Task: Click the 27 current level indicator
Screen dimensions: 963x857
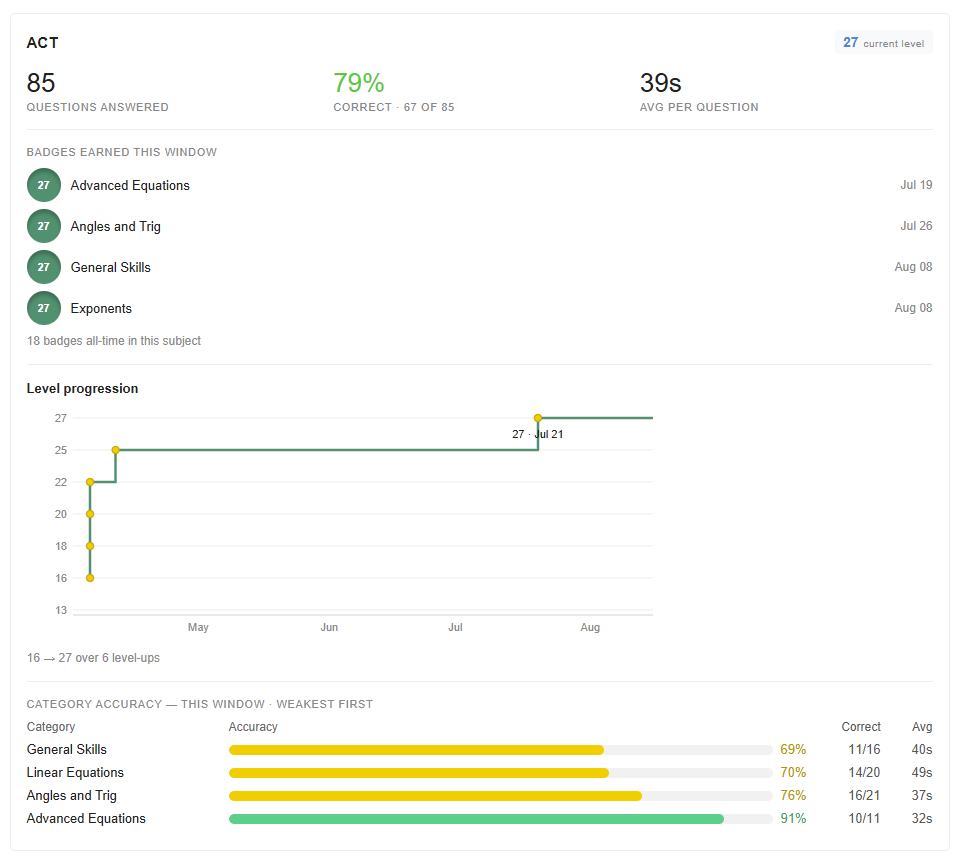Action: (883, 42)
